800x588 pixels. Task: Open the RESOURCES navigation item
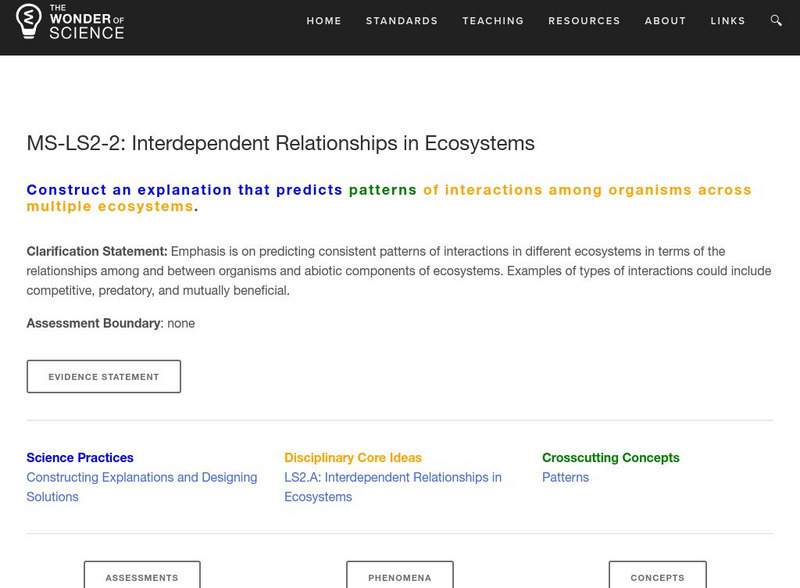click(x=585, y=20)
